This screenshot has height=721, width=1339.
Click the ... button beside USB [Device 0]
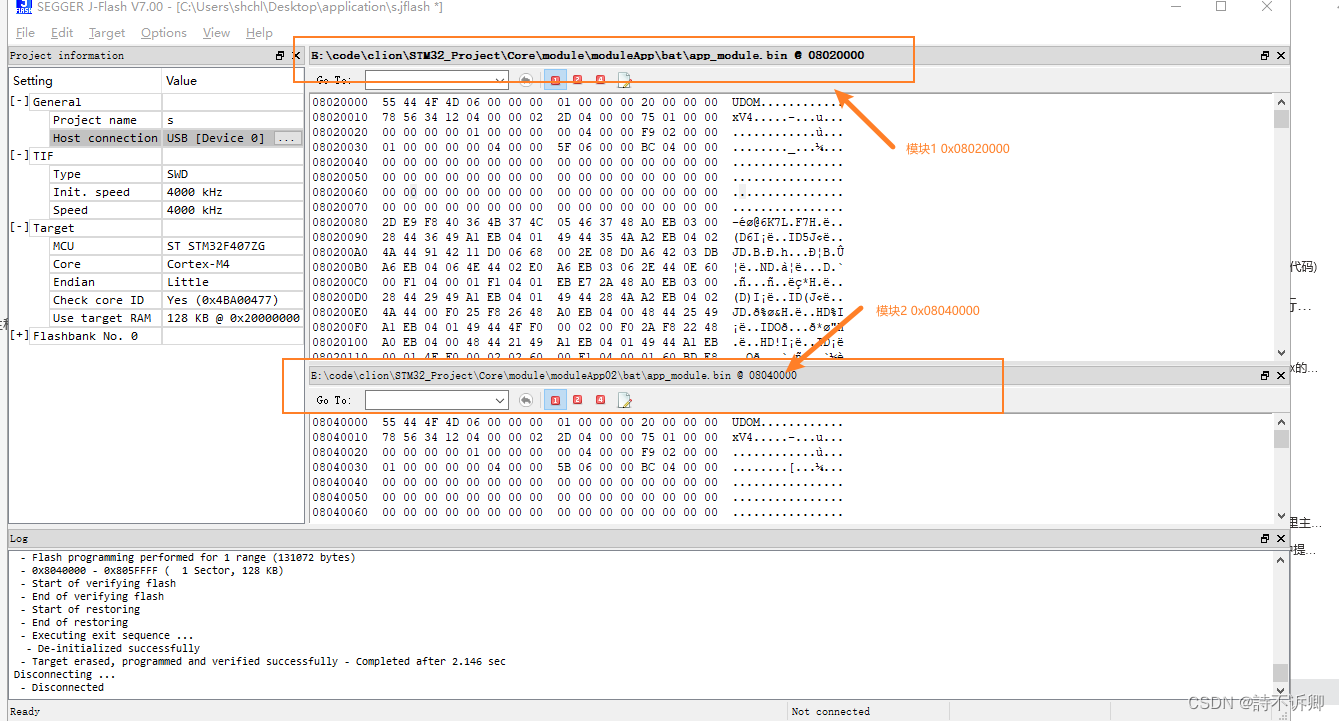[x=287, y=138]
